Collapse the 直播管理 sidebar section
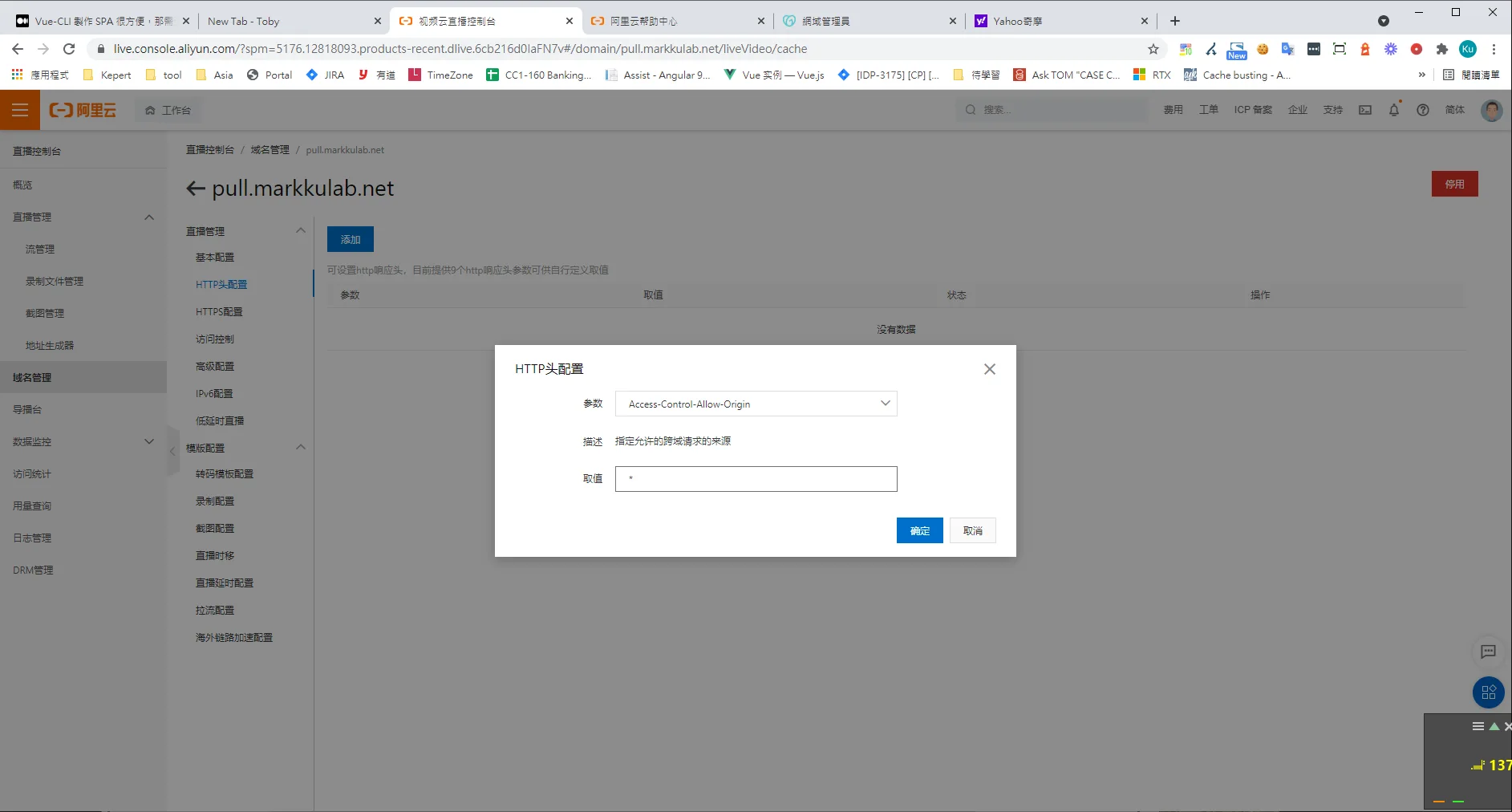This screenshot has height=812, width=1512. [x=149, y=217]
